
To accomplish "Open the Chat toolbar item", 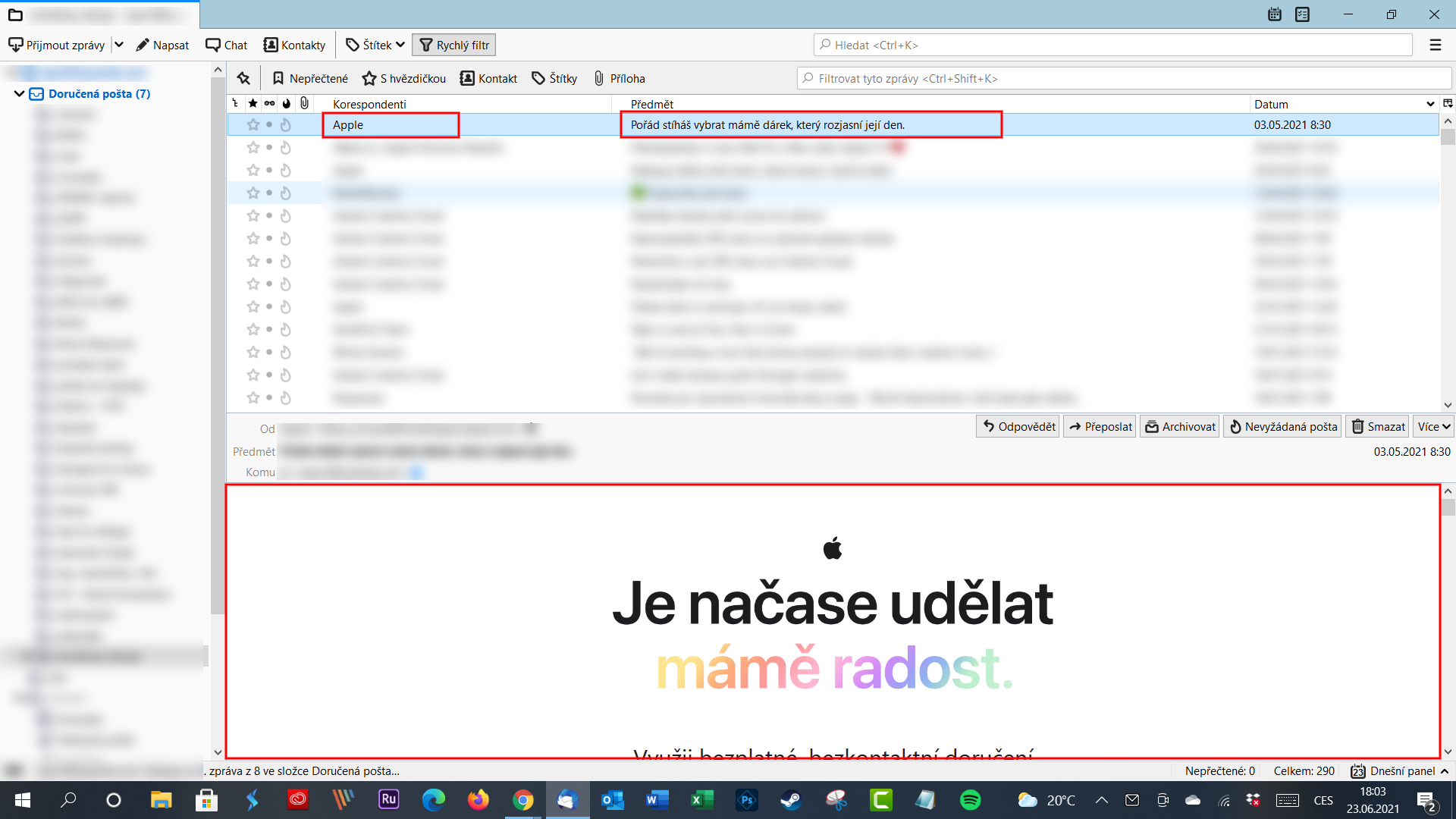I will coord(227,45).
